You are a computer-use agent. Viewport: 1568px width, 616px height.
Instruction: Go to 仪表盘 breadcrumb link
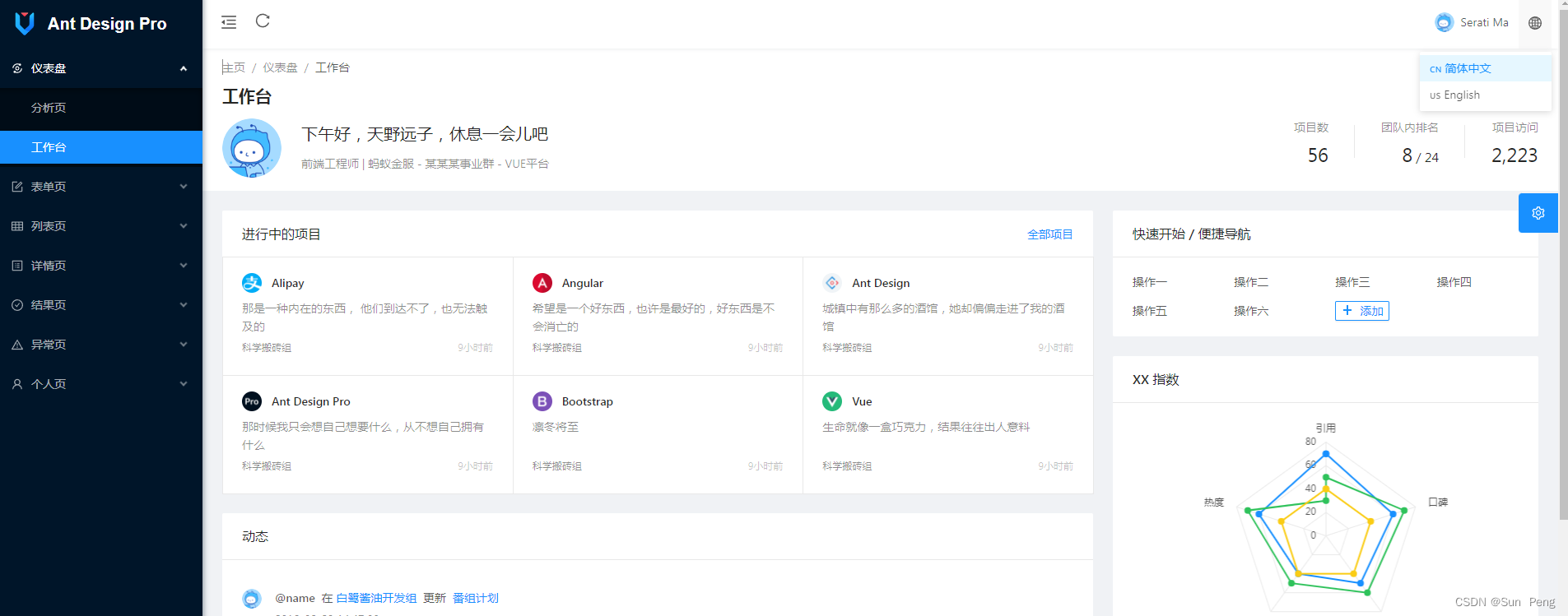tap(280, 67)
